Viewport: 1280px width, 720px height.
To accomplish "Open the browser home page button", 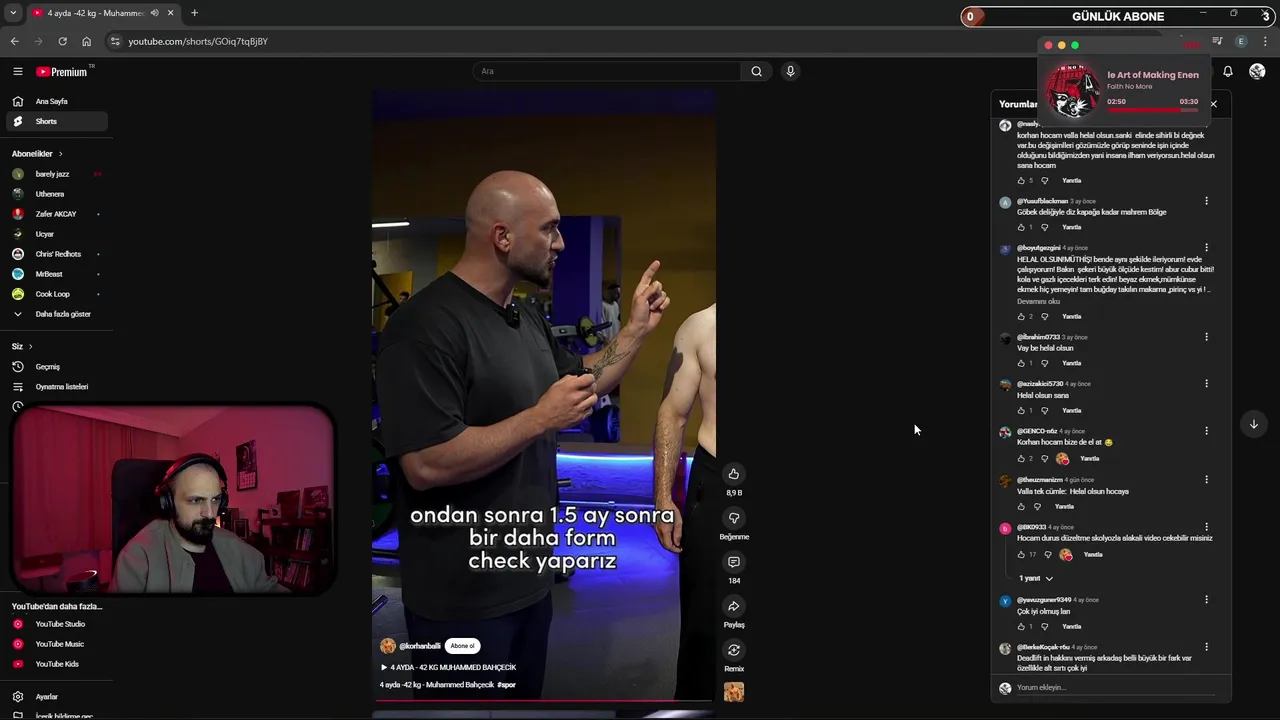I will [86, 41].
